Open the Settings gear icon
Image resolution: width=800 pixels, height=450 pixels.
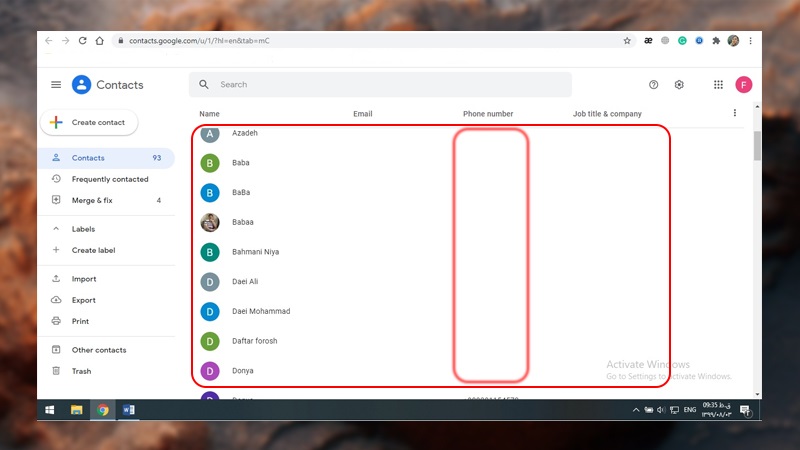tap(679, 85)
